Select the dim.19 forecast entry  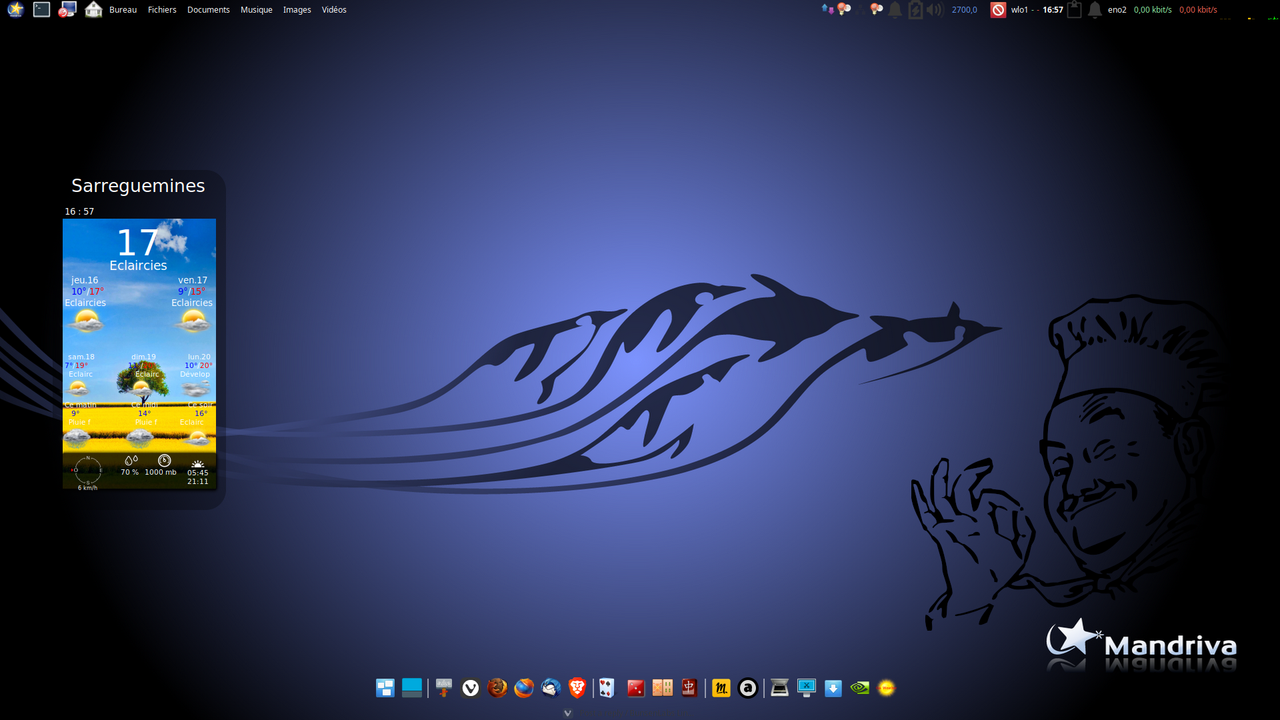click(143, 375)
